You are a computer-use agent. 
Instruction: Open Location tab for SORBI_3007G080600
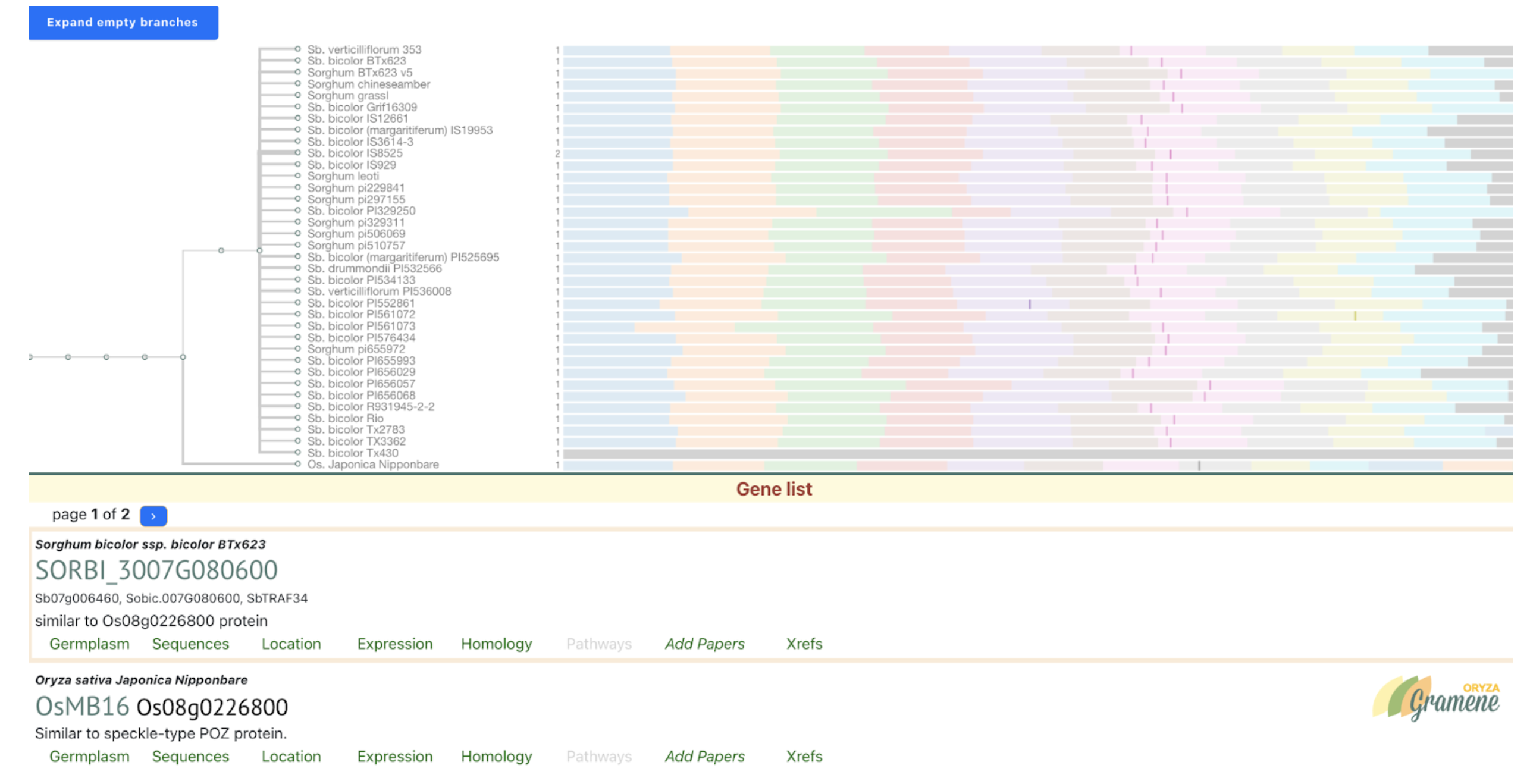coord(291,644)
